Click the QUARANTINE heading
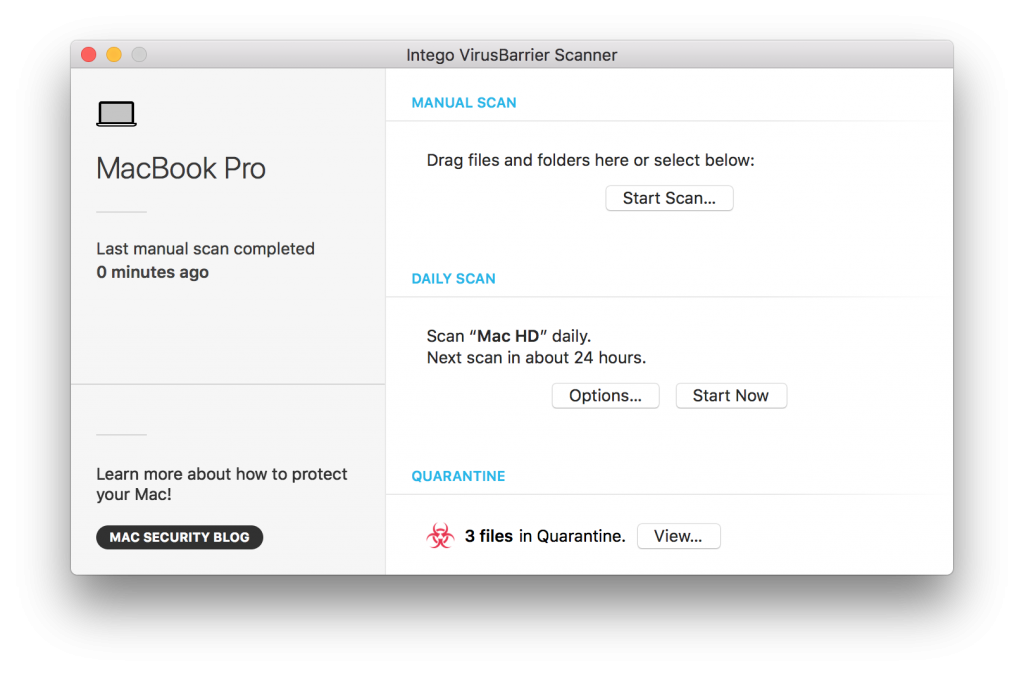Screen dimensions: 1024x676 pos(458,476)
